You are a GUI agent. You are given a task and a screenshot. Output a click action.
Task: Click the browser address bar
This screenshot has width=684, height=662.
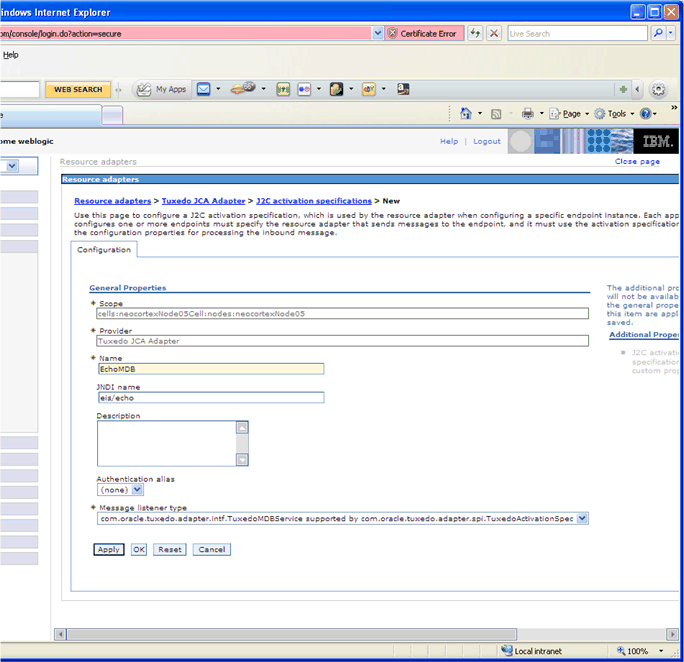pos(185,33)
